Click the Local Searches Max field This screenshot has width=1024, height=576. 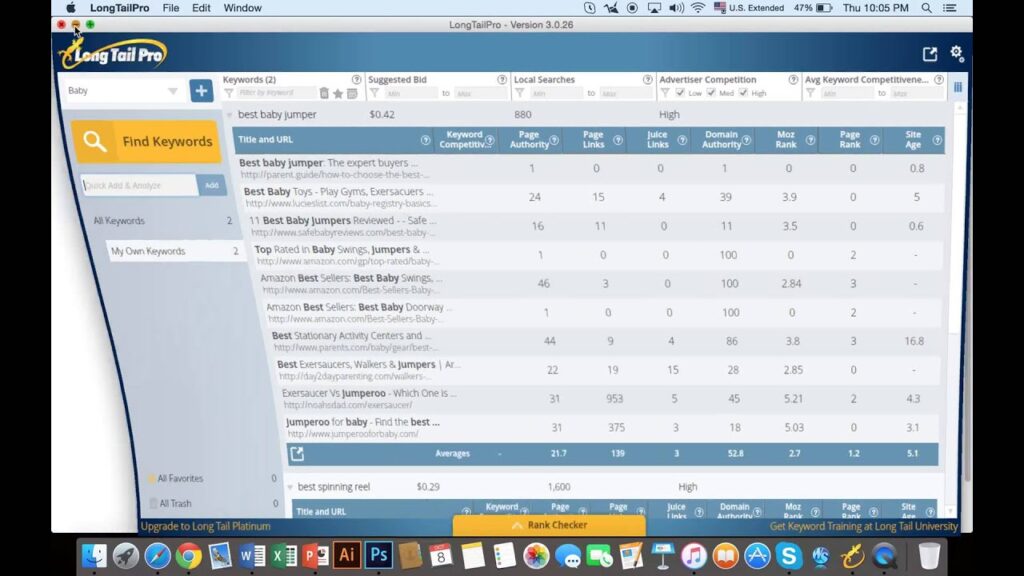625,93
